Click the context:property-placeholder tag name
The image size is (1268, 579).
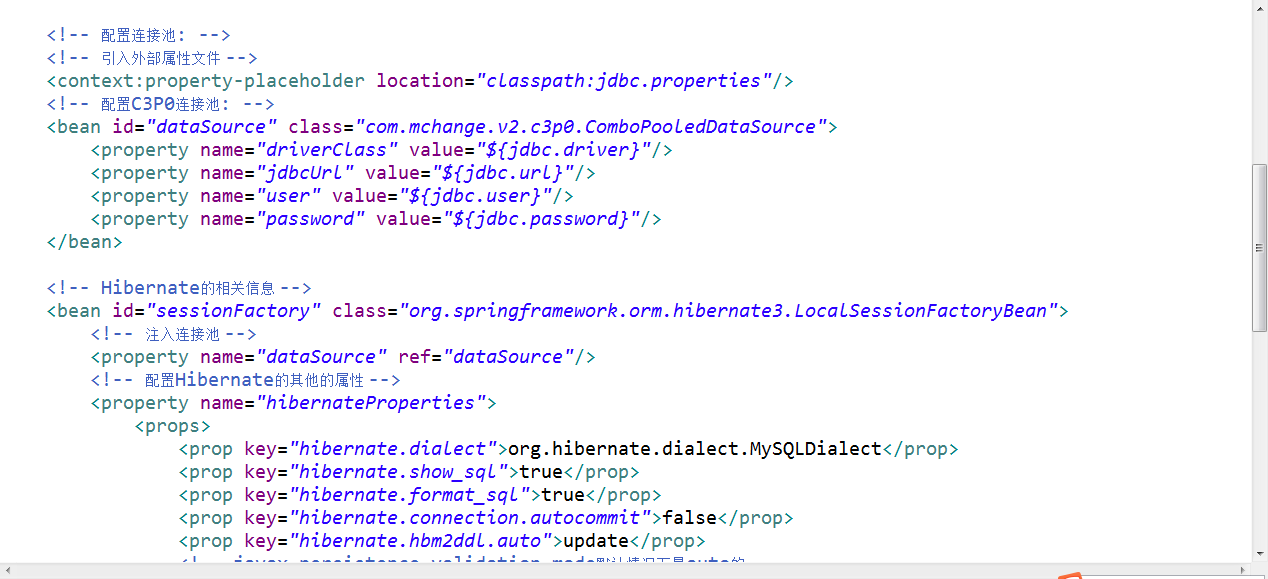pyautogui.click(x=211, y=81)
